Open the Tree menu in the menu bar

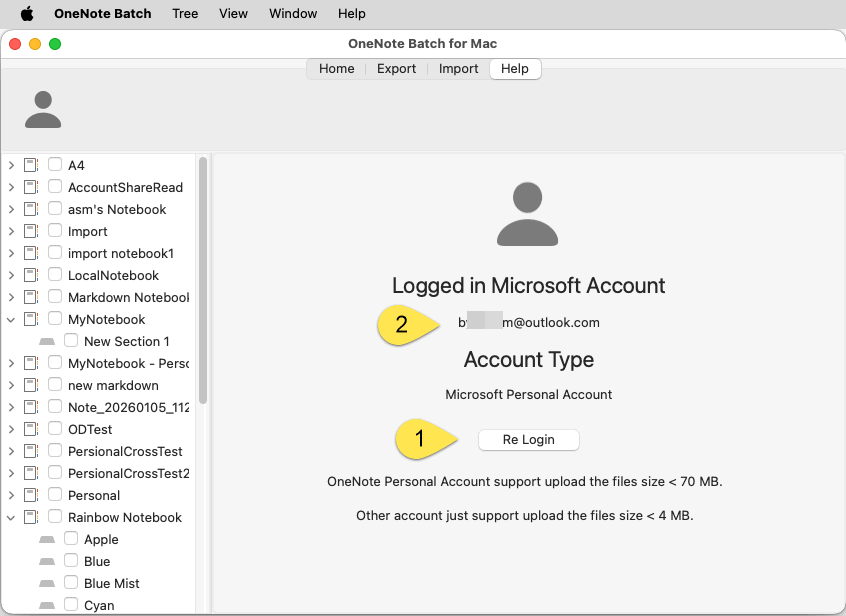tap(185, 13)
